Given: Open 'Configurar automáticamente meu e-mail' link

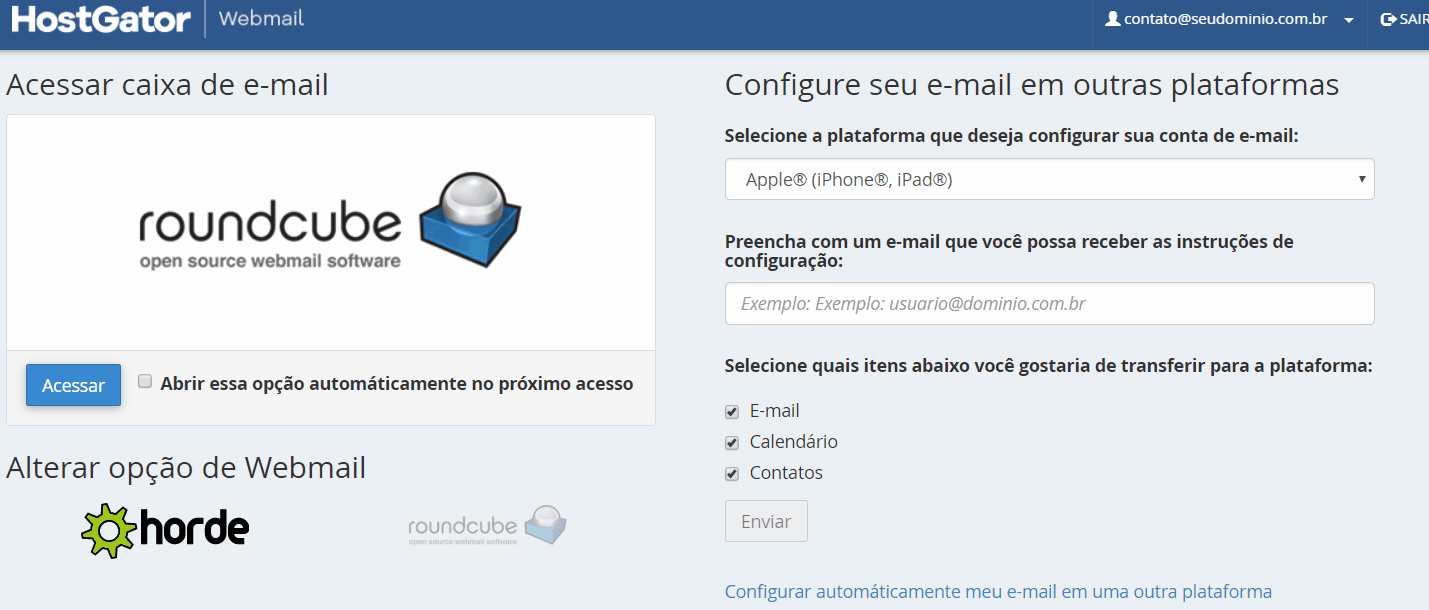Looking at the screenshot, I should tap(998, 591).
